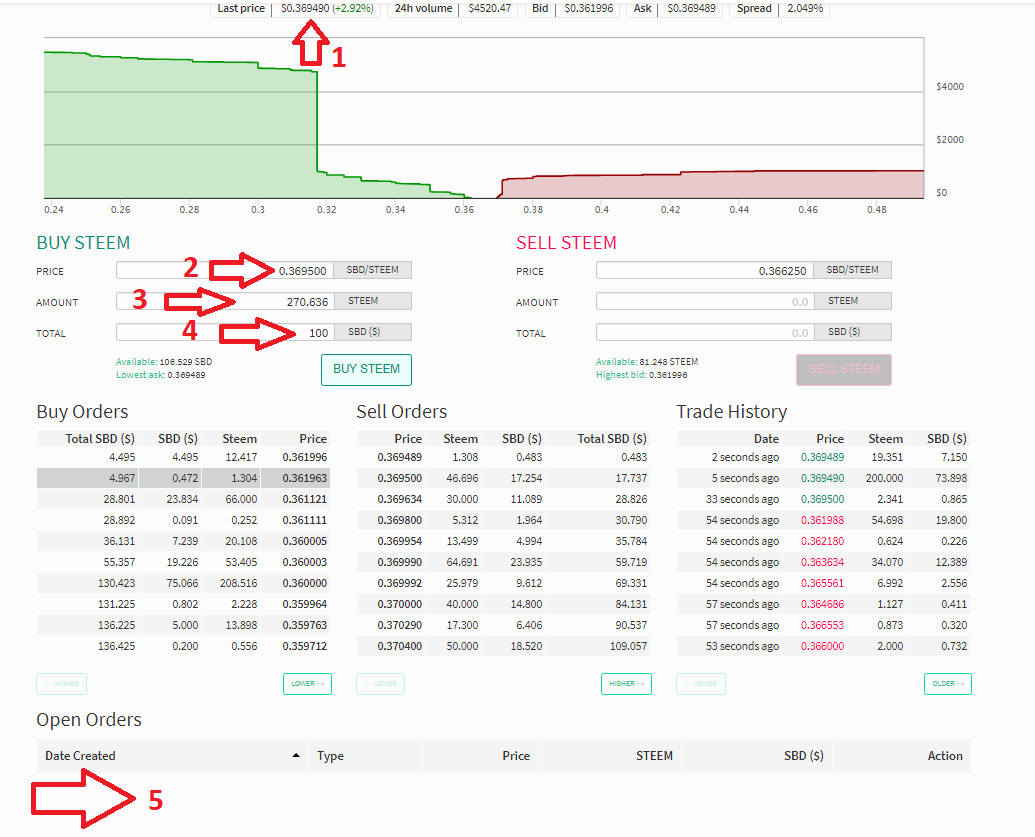
Task: Click trade history price 0.366000
Action: point(822,646)
